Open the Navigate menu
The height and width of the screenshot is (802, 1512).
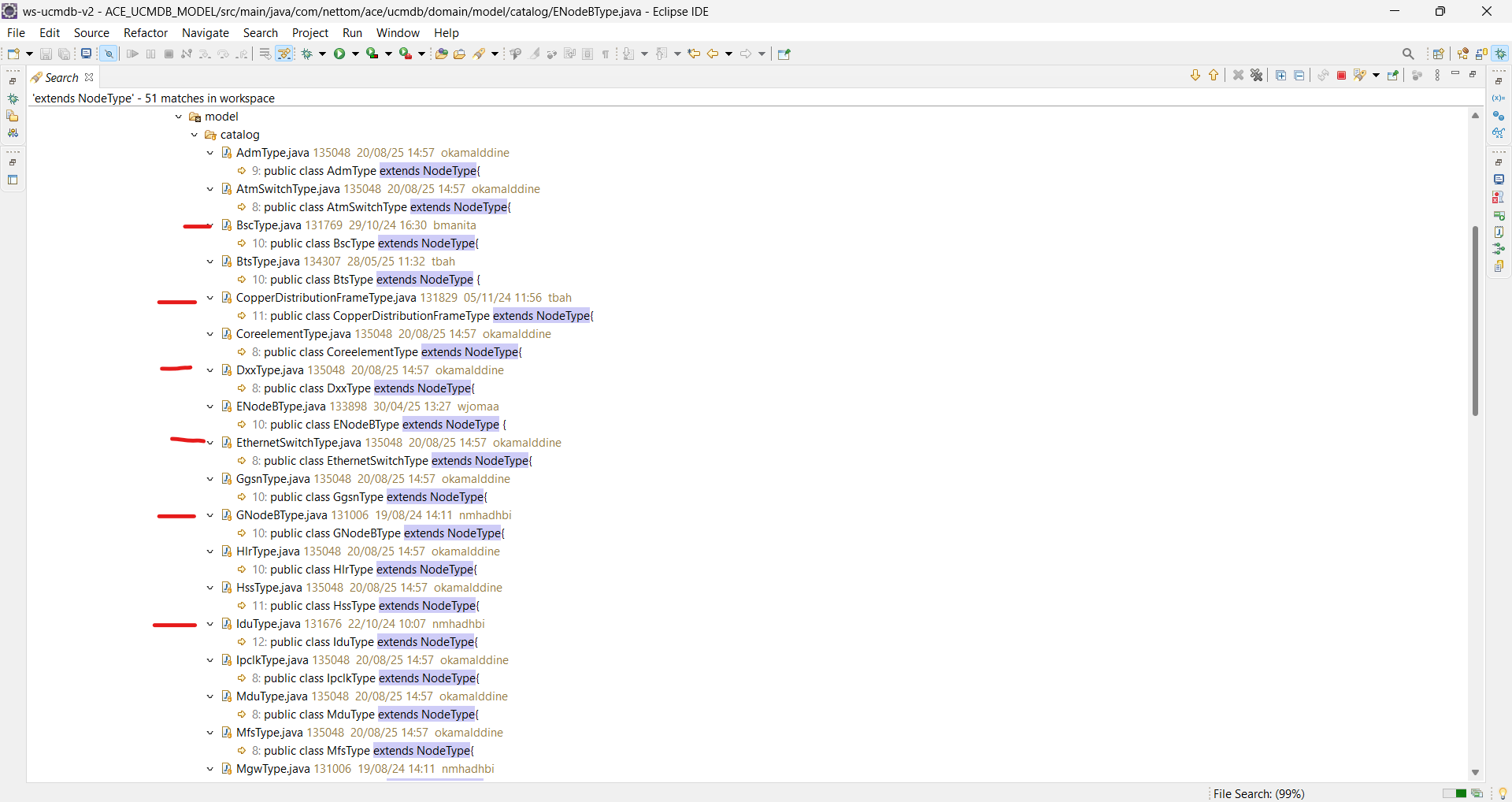(205, 33)
